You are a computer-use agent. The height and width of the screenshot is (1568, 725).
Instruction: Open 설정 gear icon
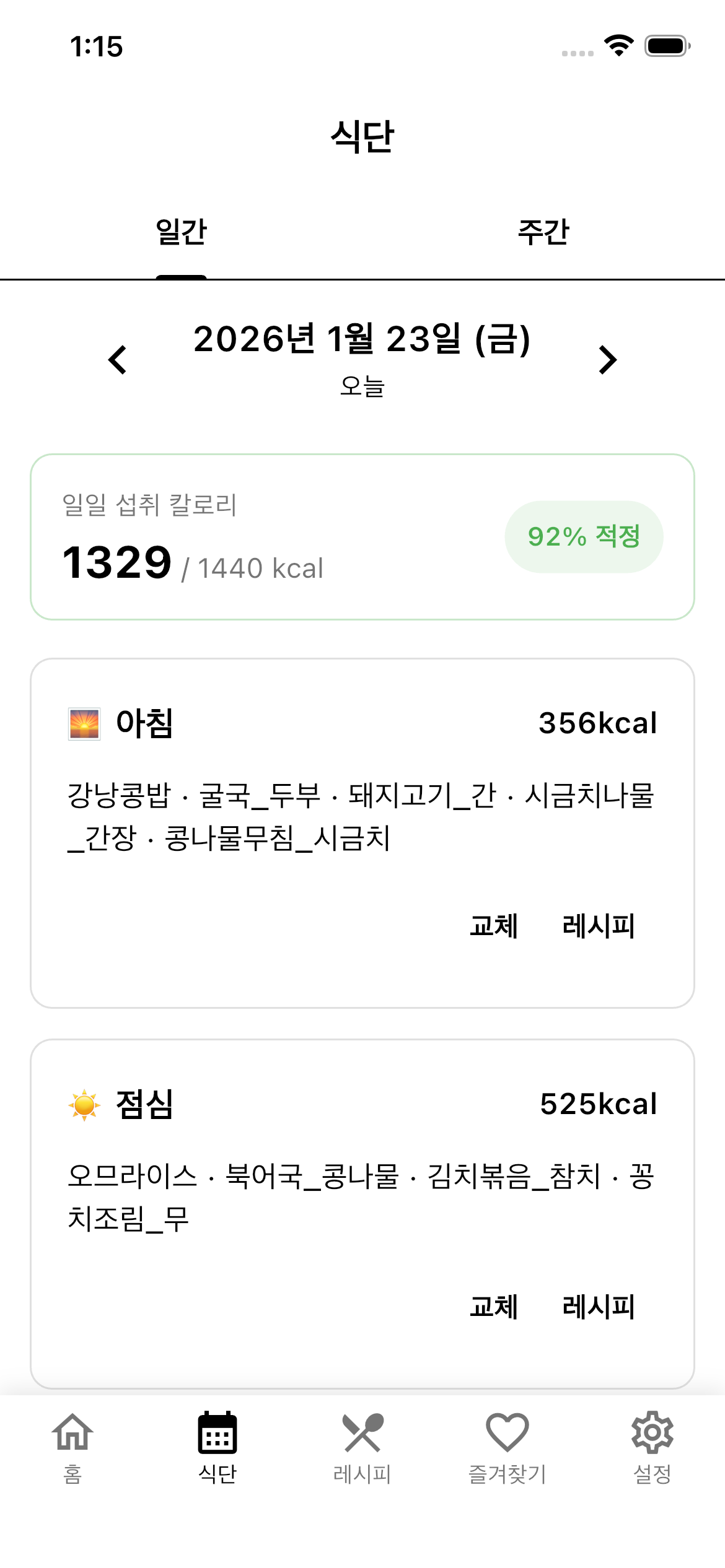click(652, 1433)
